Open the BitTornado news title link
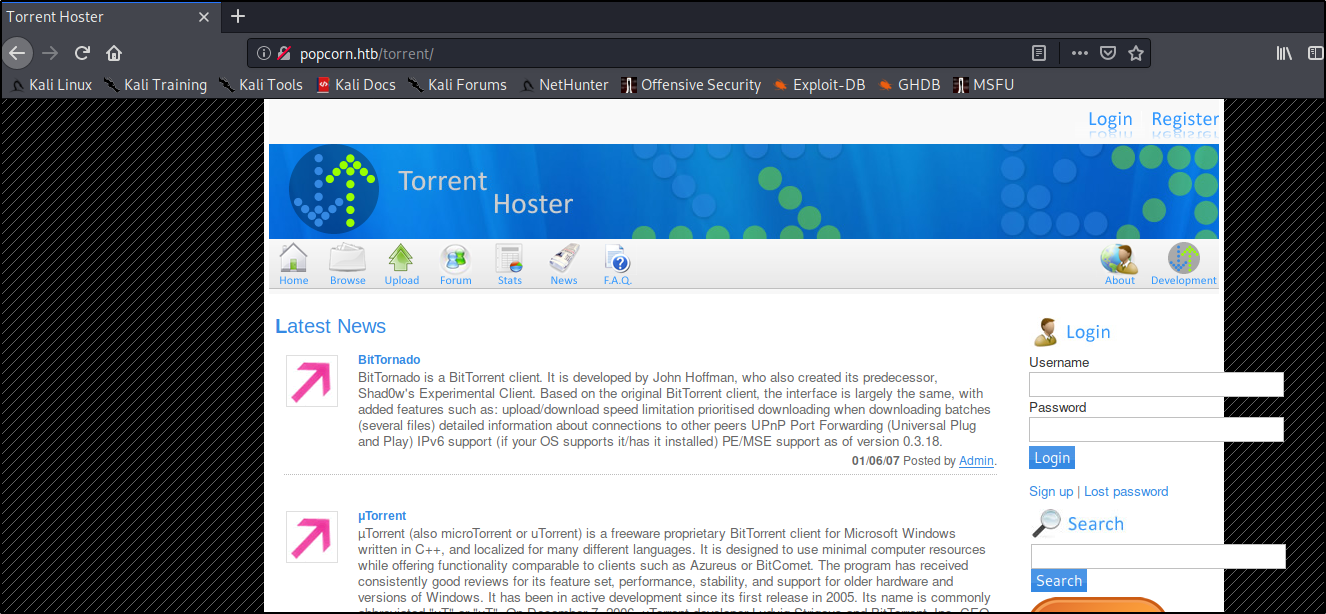Screen dimensions: 1326x614 click(389, 360)
